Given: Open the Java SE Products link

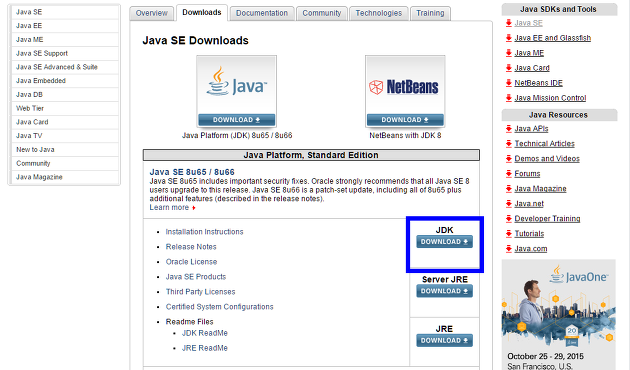Looking at the screenshot, I should coord(196,277).
